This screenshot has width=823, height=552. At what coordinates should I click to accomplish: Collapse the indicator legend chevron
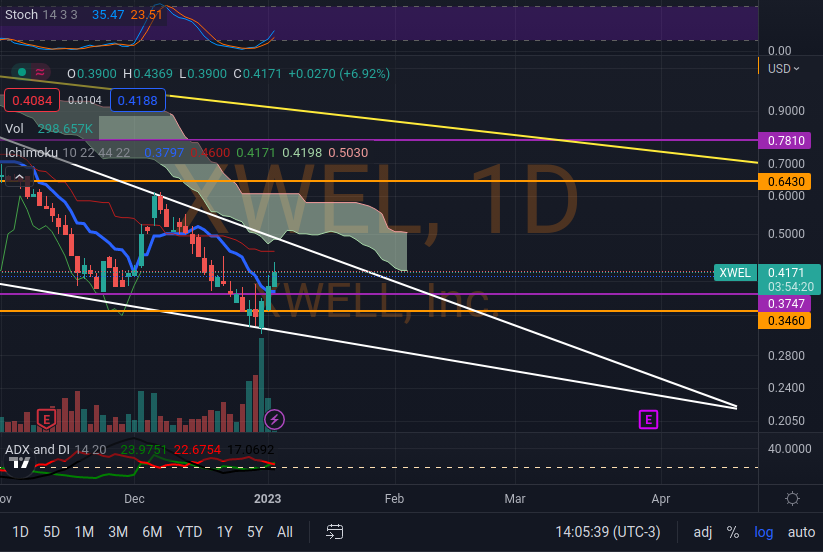[19, 177]
